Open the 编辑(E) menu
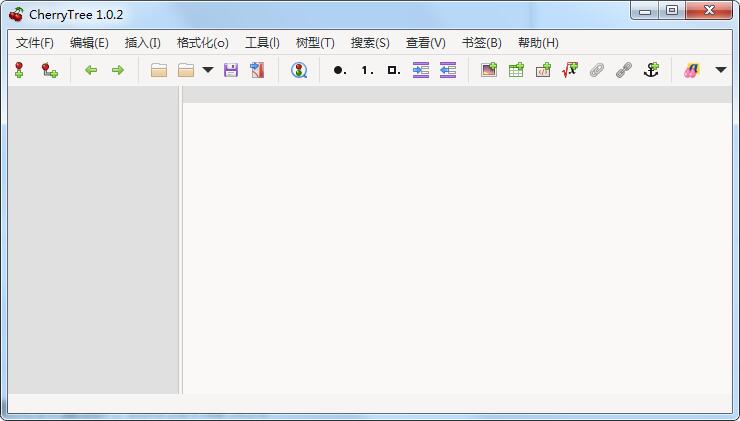Viewport: 740px width, 421px height. coord(89,43)
